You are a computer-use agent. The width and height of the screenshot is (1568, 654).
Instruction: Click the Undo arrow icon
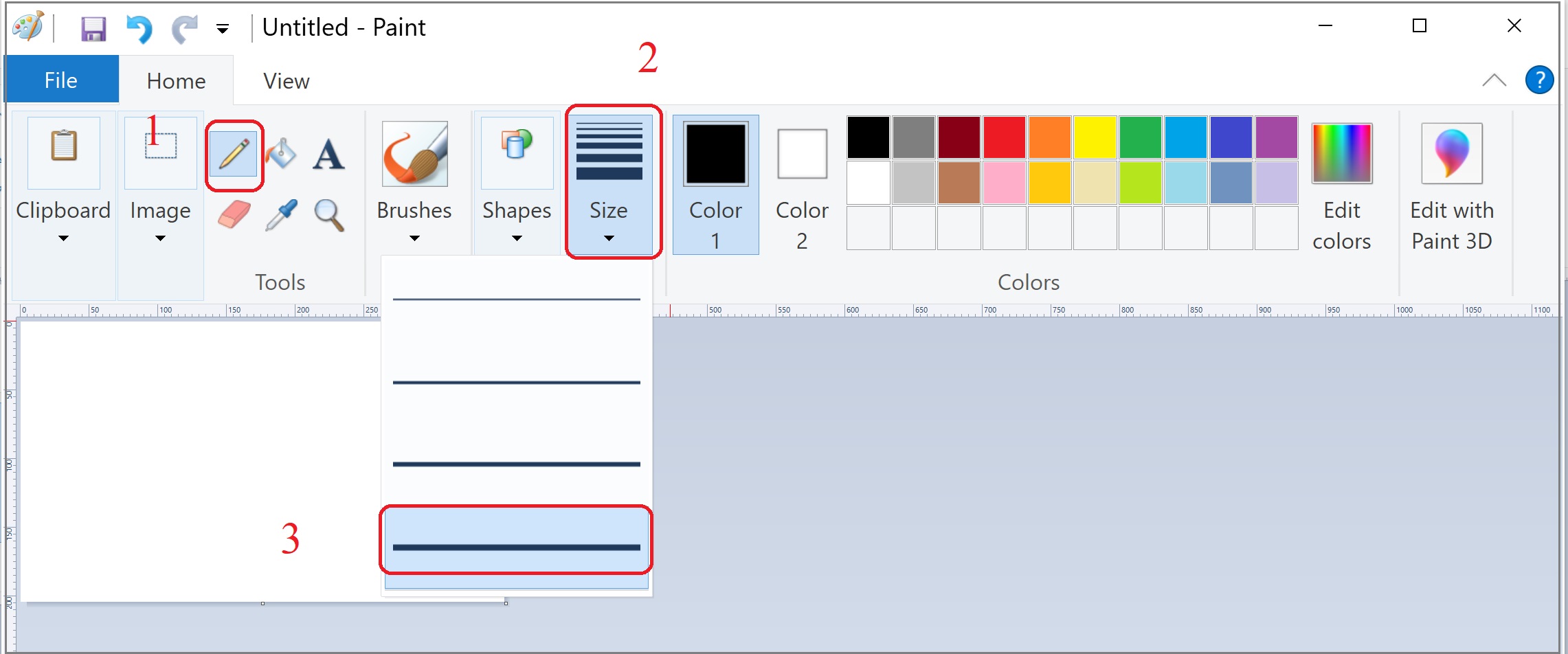pyautogui.click(x=139, y=29)
